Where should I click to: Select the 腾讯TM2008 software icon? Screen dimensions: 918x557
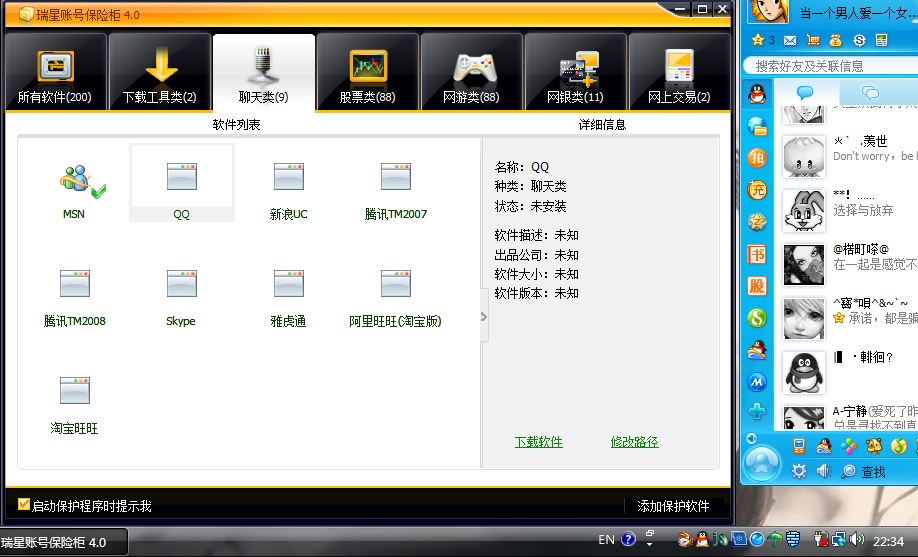point(75,283)
